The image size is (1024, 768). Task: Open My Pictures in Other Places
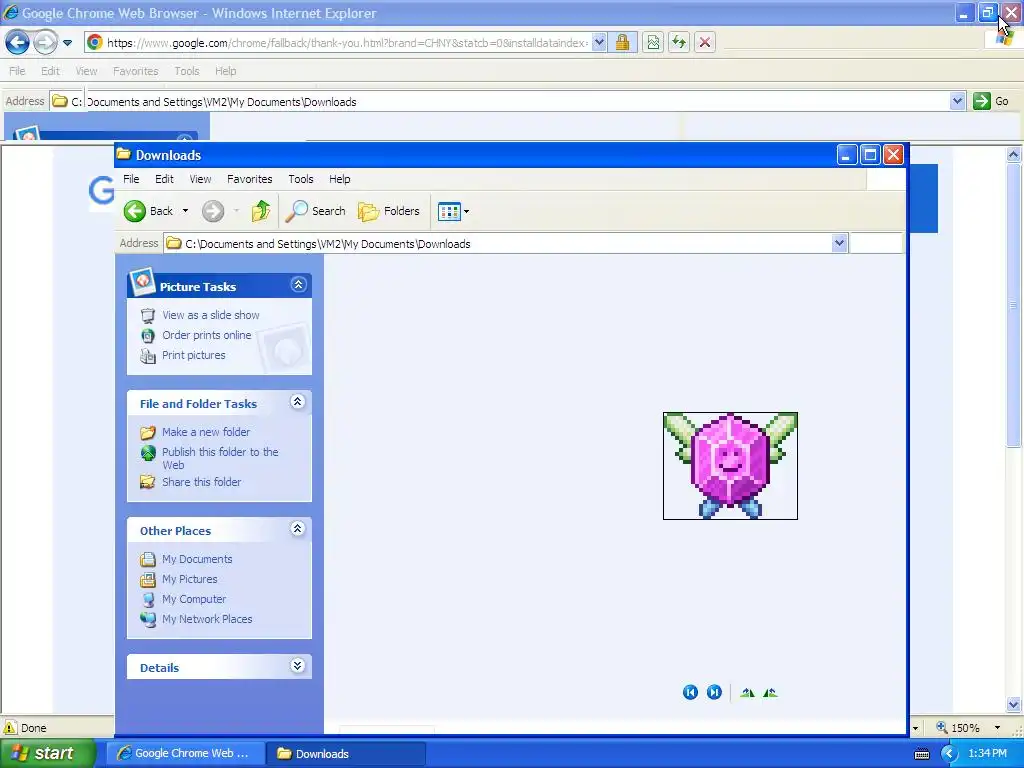coord(189,579)
